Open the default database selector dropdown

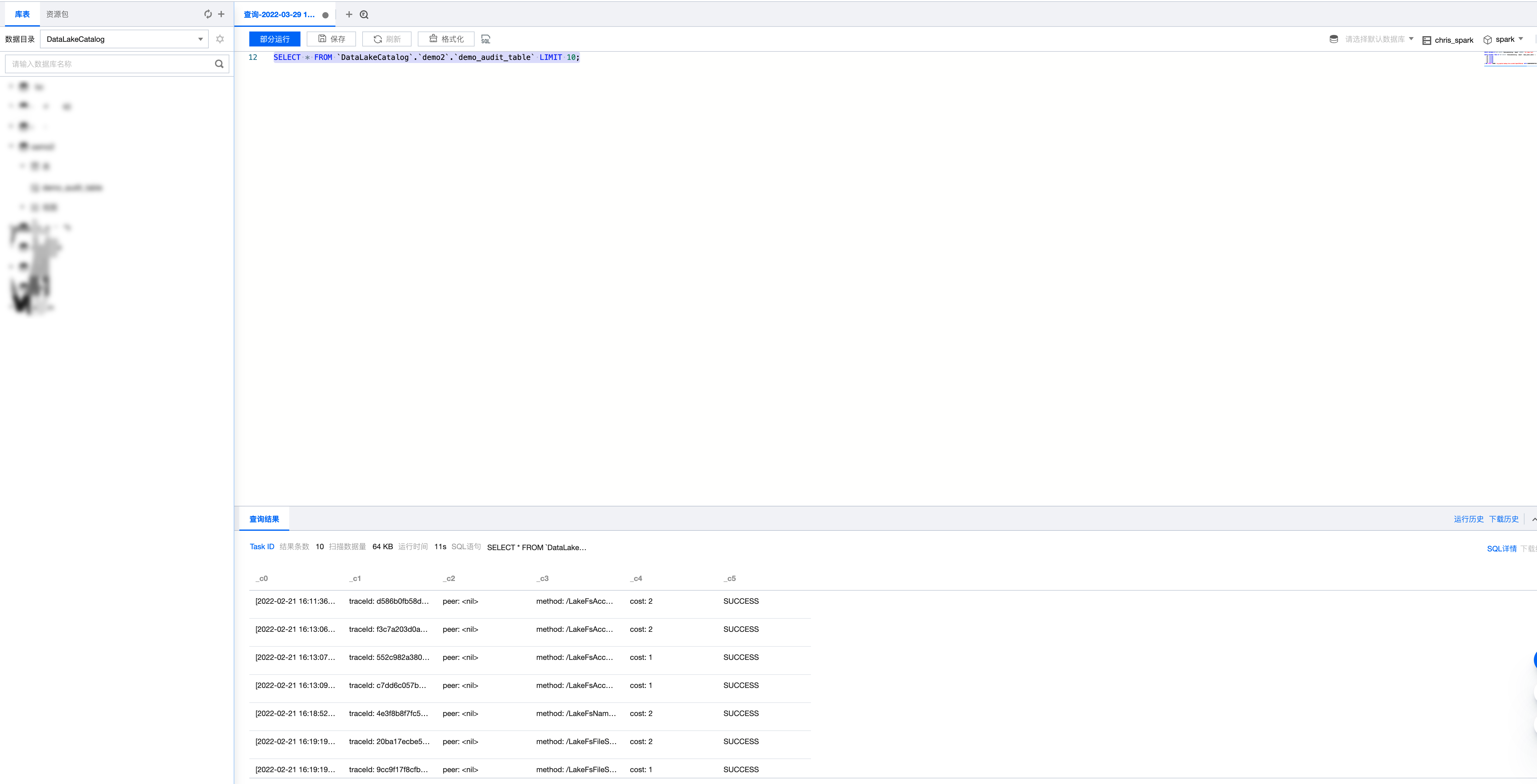[x=1372, y=39]
